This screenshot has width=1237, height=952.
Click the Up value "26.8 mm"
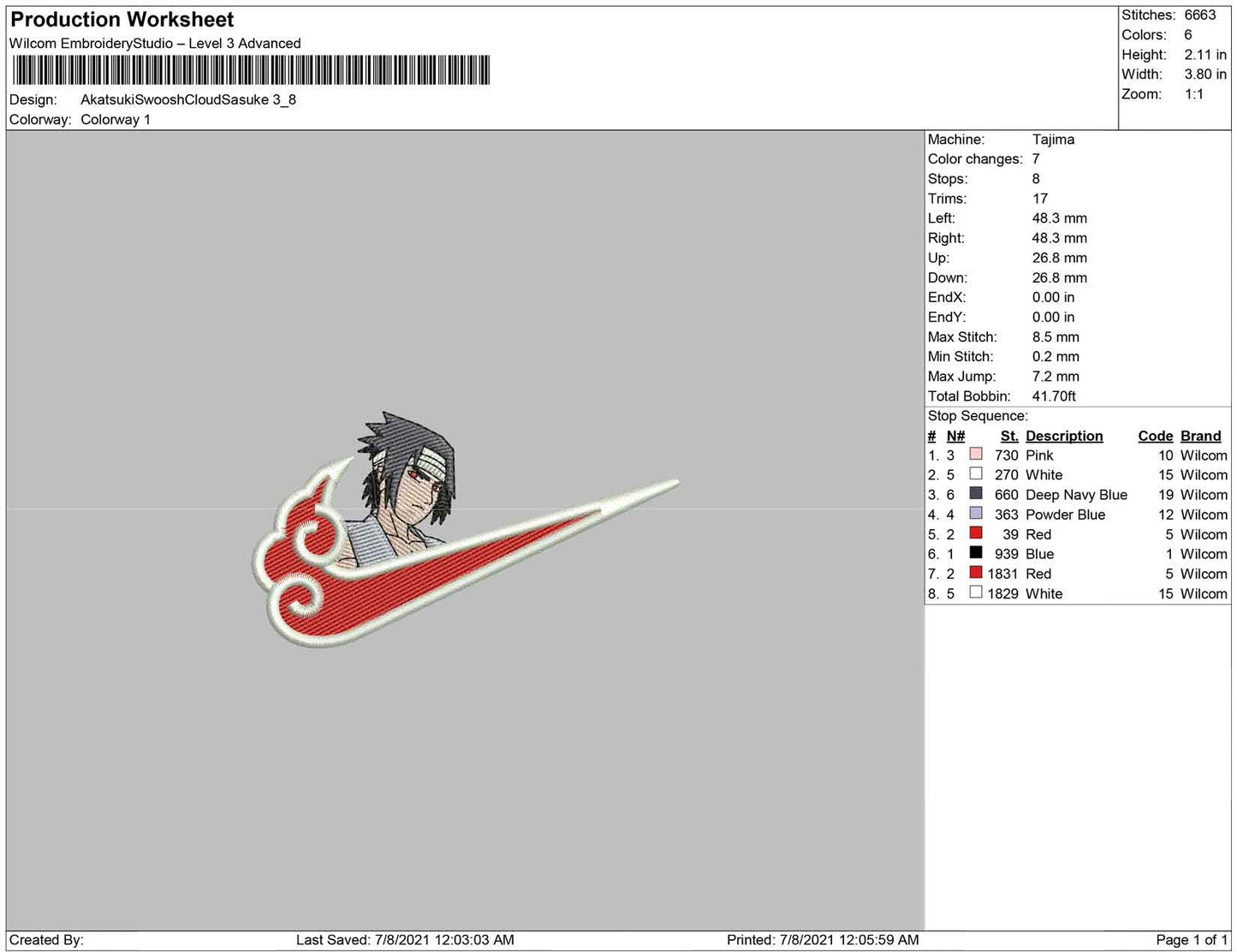click(x=1060, y=257)
